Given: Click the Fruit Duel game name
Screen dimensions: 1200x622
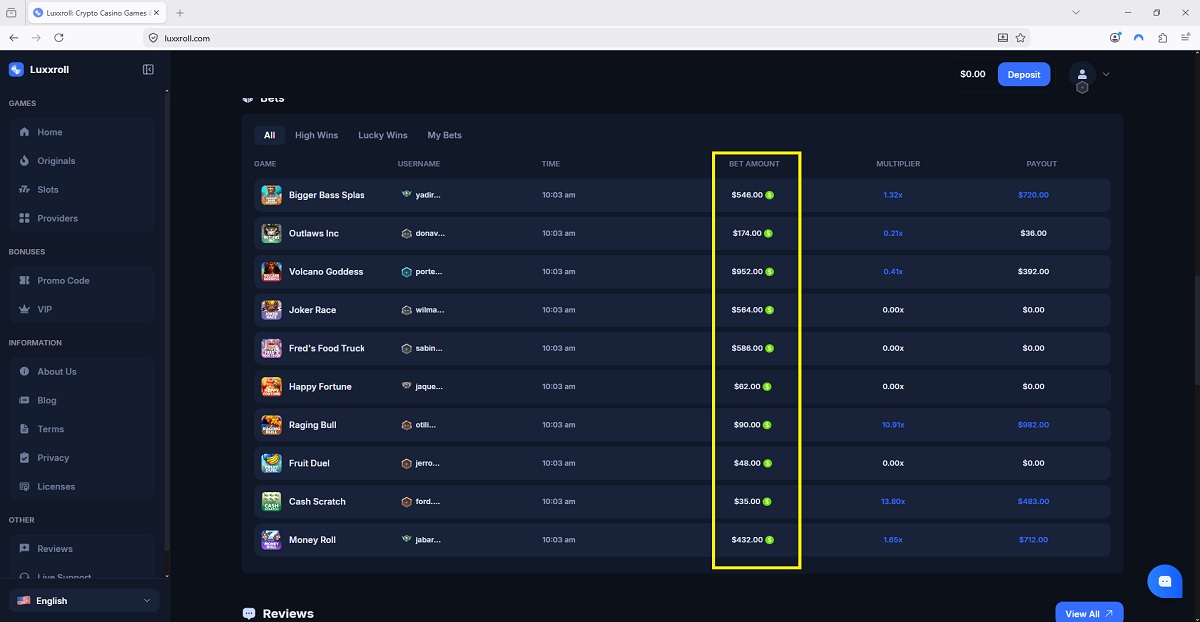Looking at the screenshot, I should [x=309, y=463].
